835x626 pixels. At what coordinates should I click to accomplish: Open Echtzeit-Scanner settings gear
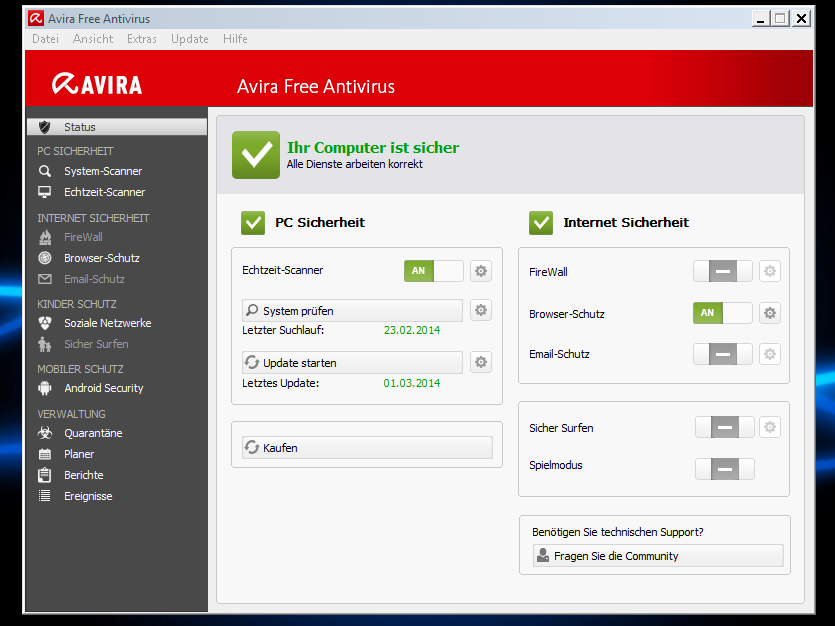click(481, 271)
